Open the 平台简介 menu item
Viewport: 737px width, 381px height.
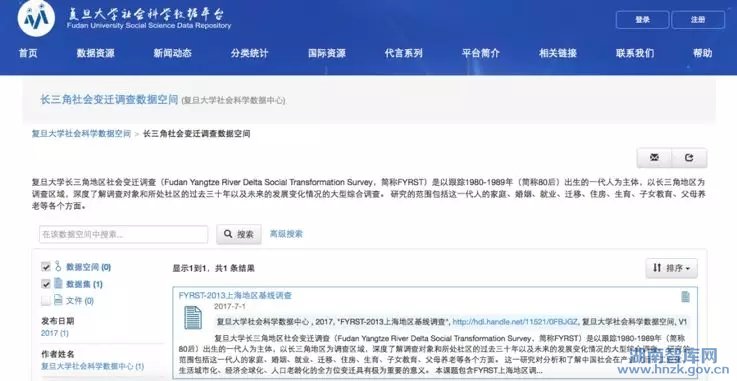[x=481, y=53]
